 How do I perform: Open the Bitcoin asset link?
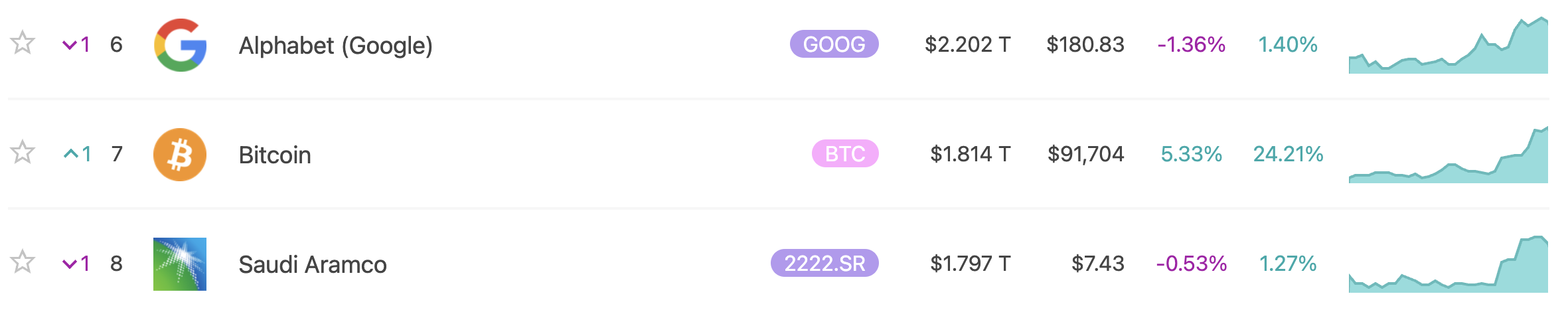point(275,155)
